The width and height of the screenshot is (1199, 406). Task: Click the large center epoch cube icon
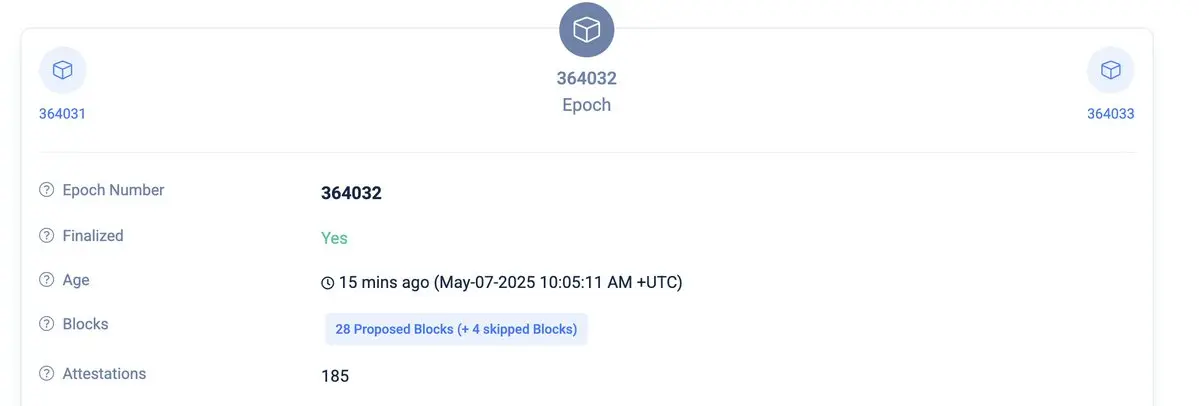(587, 30)
